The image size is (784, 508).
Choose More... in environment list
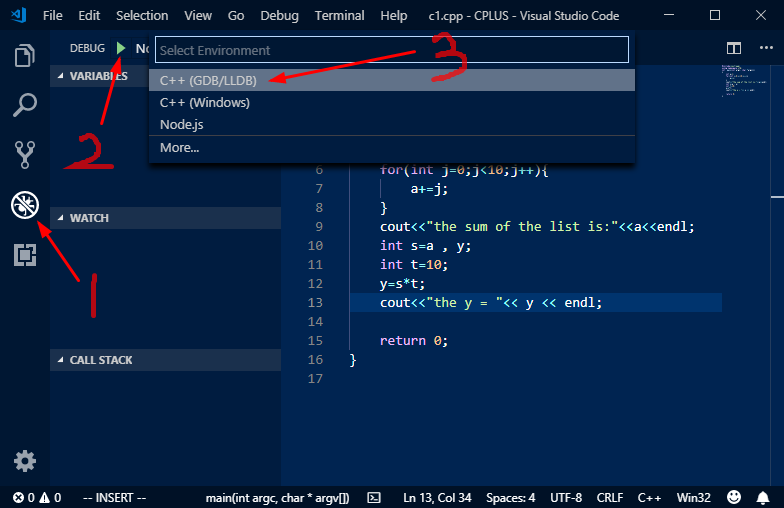[392, 148]
